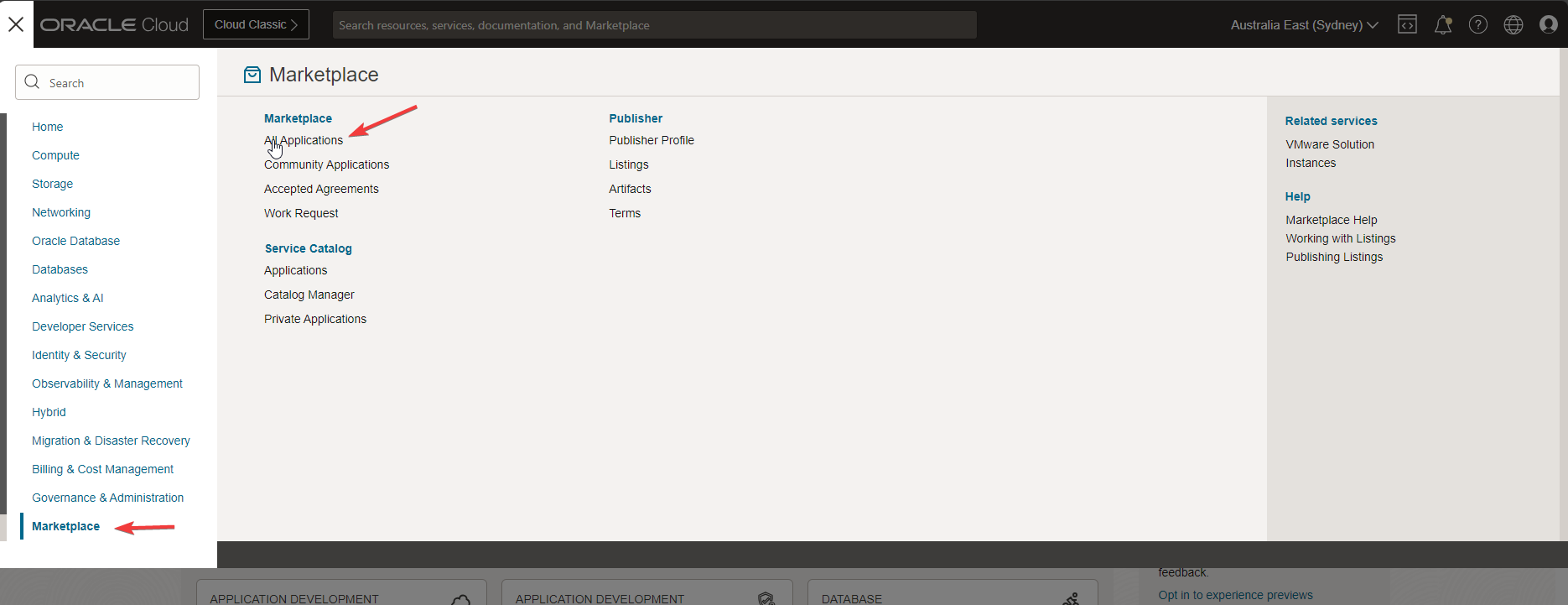Open the user profile avatar icon
The width and height of the screenshot is (1568, 605).
tap(1549, 25)
